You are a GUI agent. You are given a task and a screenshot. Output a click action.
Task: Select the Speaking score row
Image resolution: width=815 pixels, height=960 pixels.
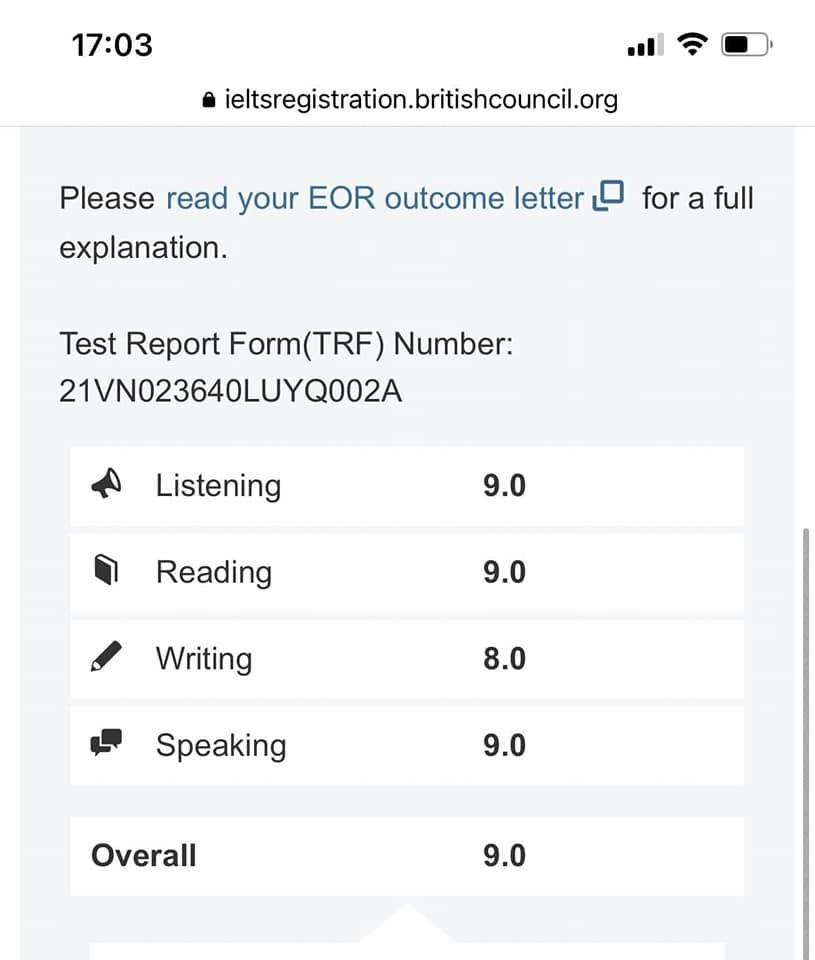pos(406,745)
